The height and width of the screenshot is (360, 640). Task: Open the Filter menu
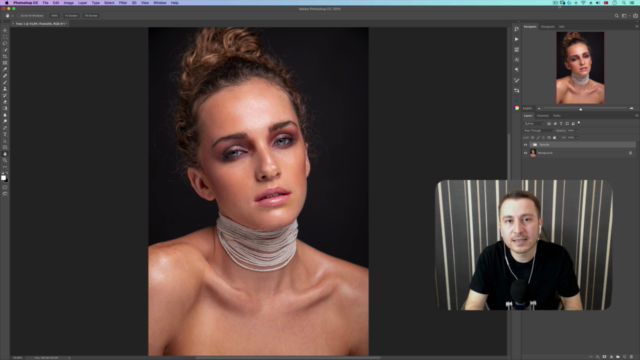[123, 3]
